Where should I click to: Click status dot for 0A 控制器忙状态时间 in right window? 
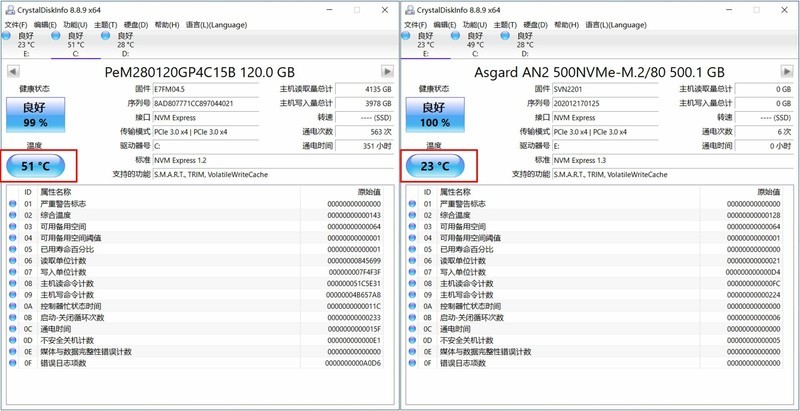coord(412,306)
